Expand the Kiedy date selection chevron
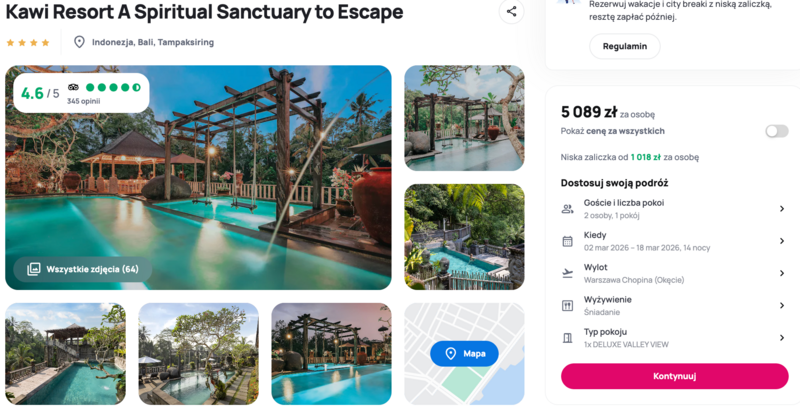The width and height of the screenshot is (800, 415). click(781, 241)
